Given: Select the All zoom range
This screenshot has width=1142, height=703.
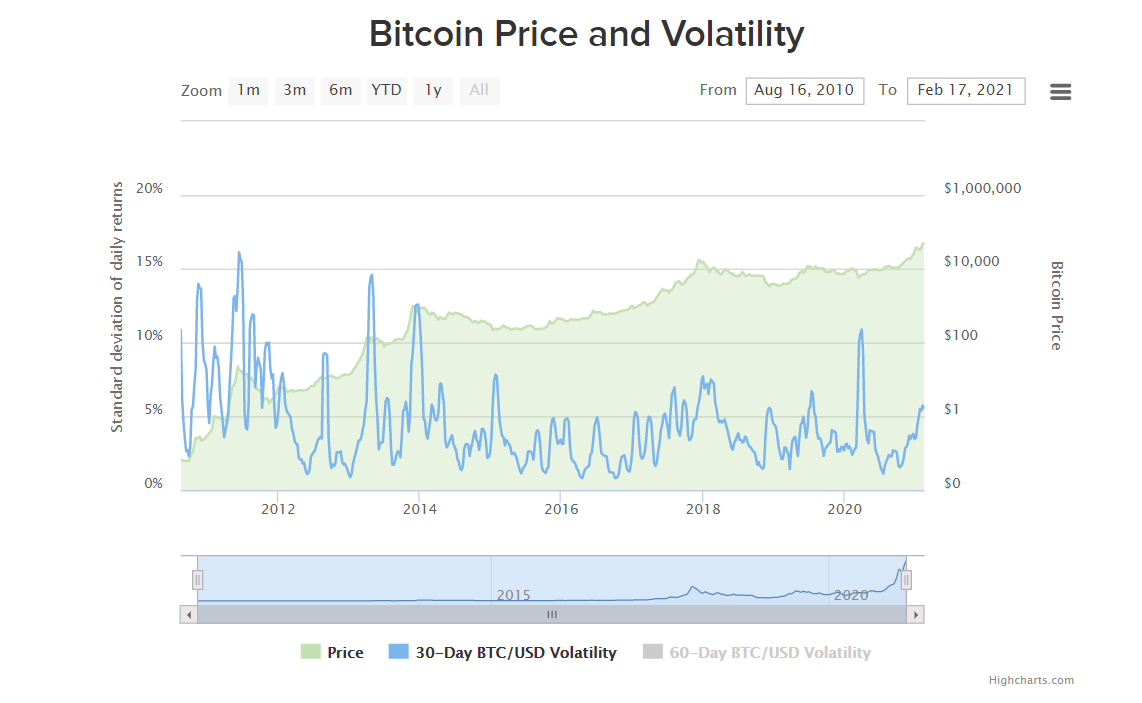Looking at the screenshot, I should point(479,90).
